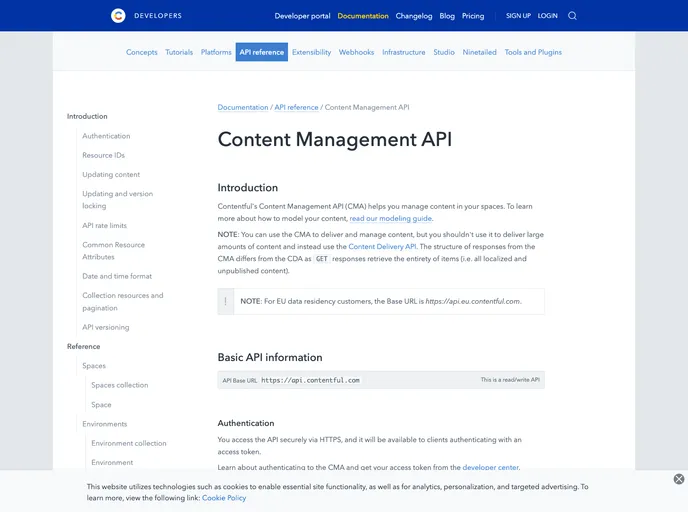Open Collection resources and pagination item
Viewport: 688px width, 512px height.
(123, 302)
